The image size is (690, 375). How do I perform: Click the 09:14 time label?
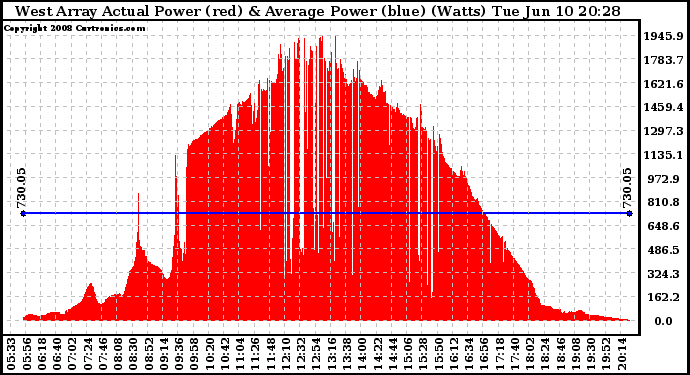coord(164,354)
